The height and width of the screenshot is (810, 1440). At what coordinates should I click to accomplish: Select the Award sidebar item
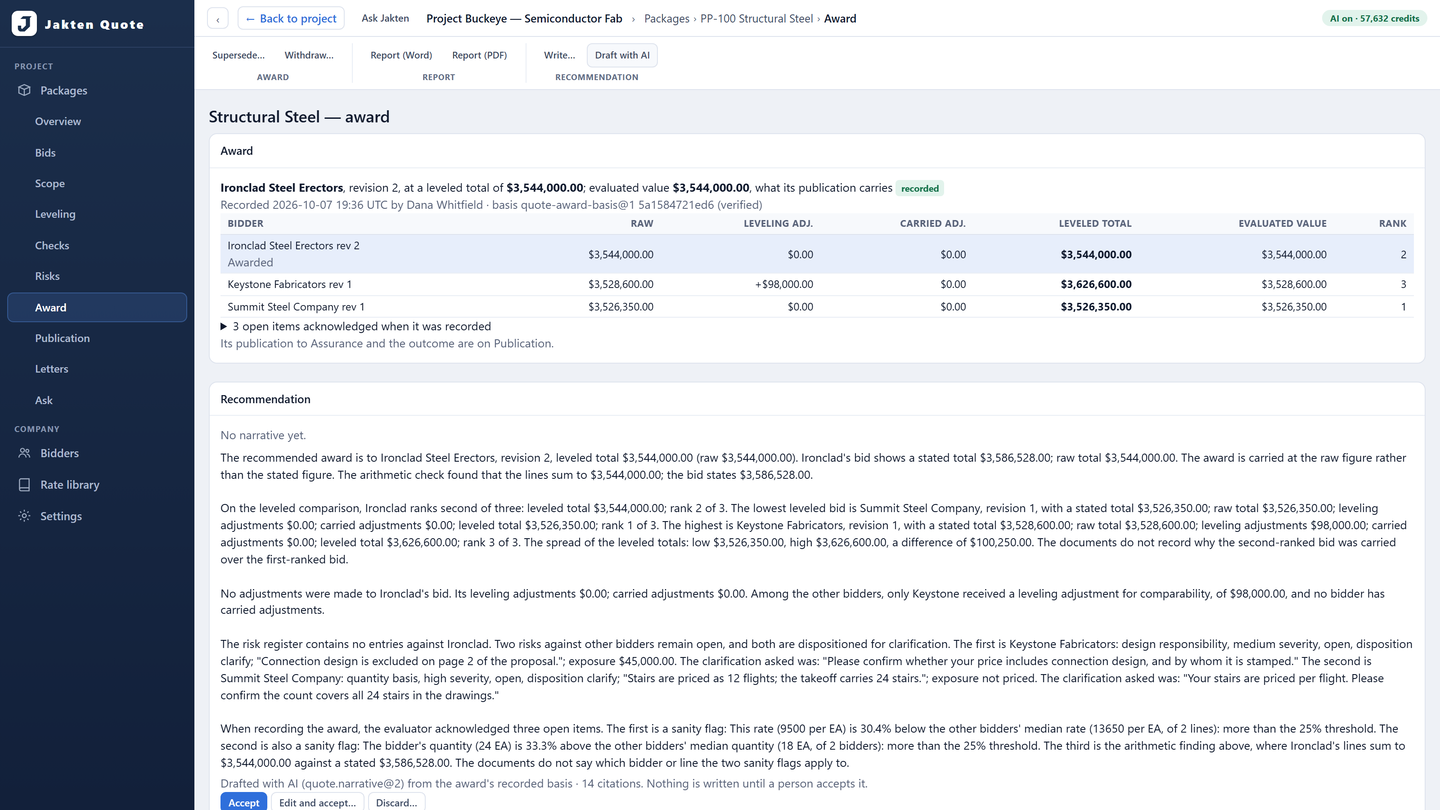tap(97, 307)
